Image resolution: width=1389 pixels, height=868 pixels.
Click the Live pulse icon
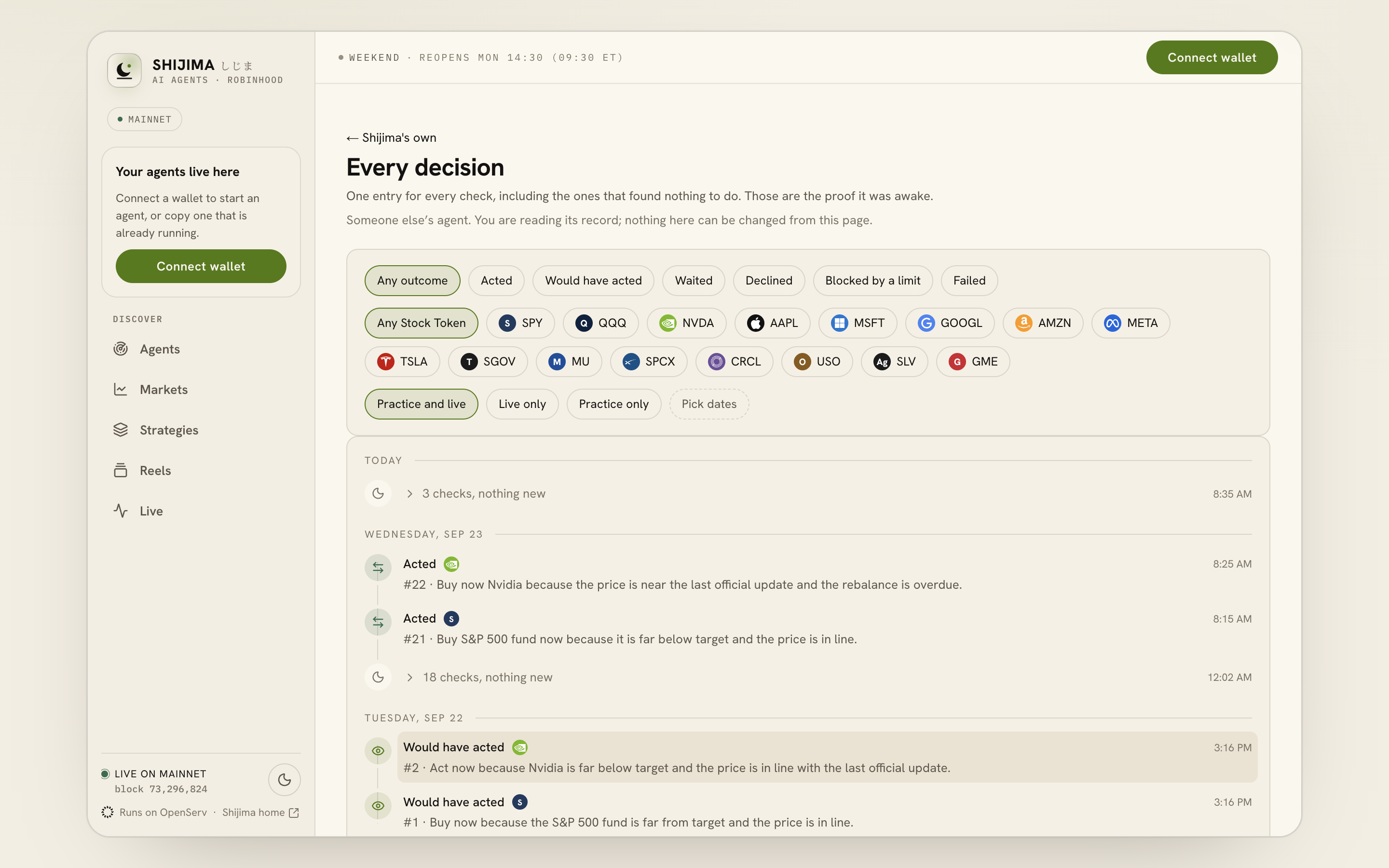click(x=121, y=511)
